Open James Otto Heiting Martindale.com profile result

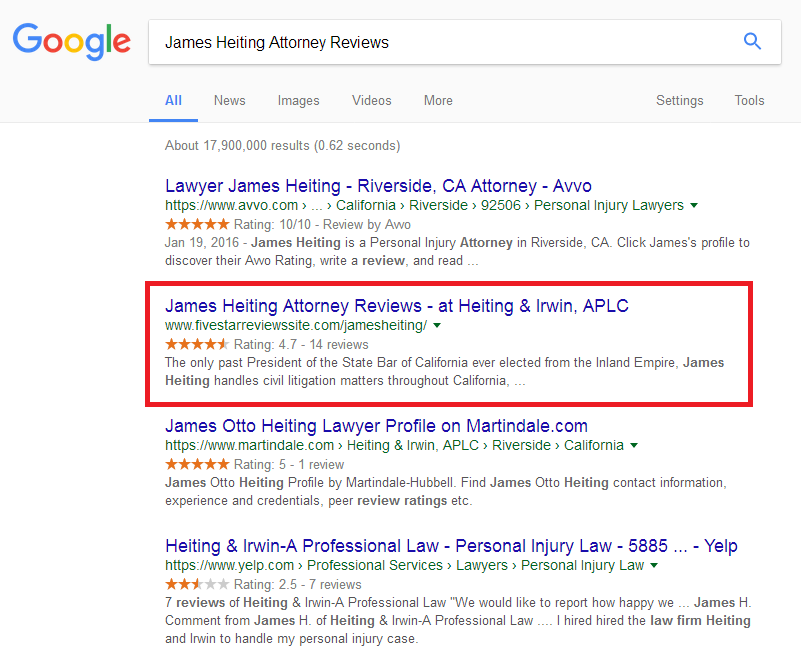376,426
